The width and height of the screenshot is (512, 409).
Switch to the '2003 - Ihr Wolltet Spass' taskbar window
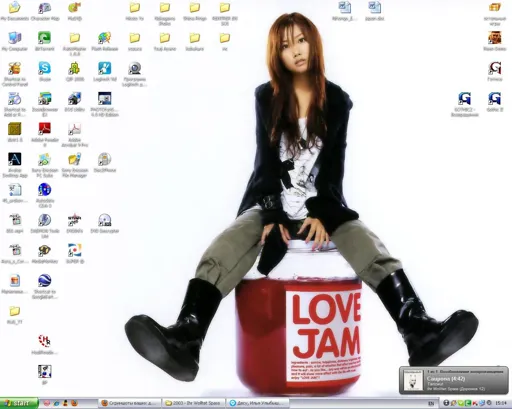coord(194,403)
